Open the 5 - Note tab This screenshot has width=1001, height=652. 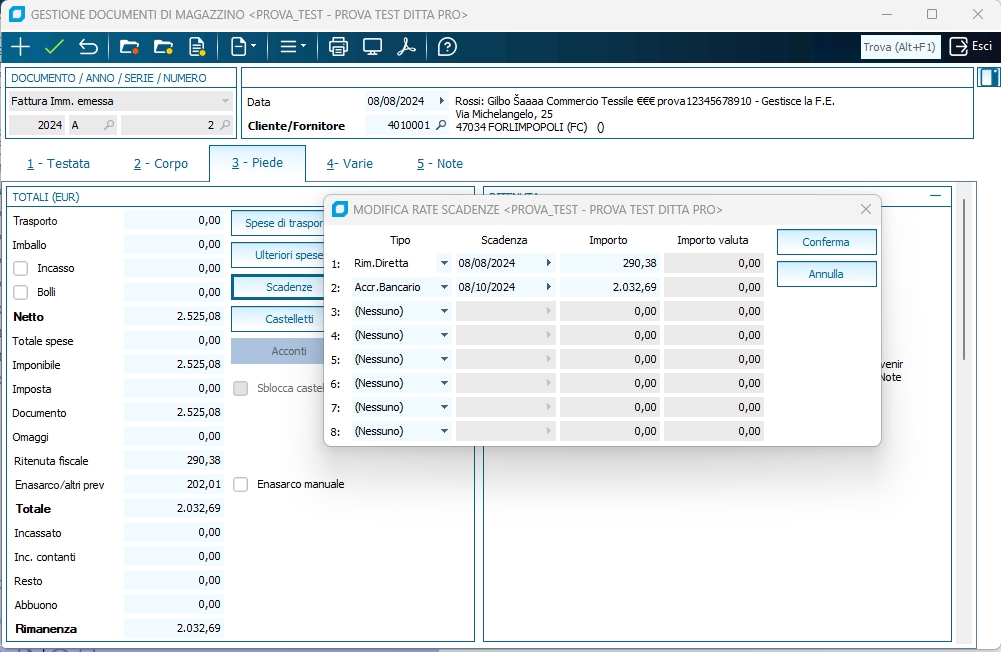(x=439, y=163)
